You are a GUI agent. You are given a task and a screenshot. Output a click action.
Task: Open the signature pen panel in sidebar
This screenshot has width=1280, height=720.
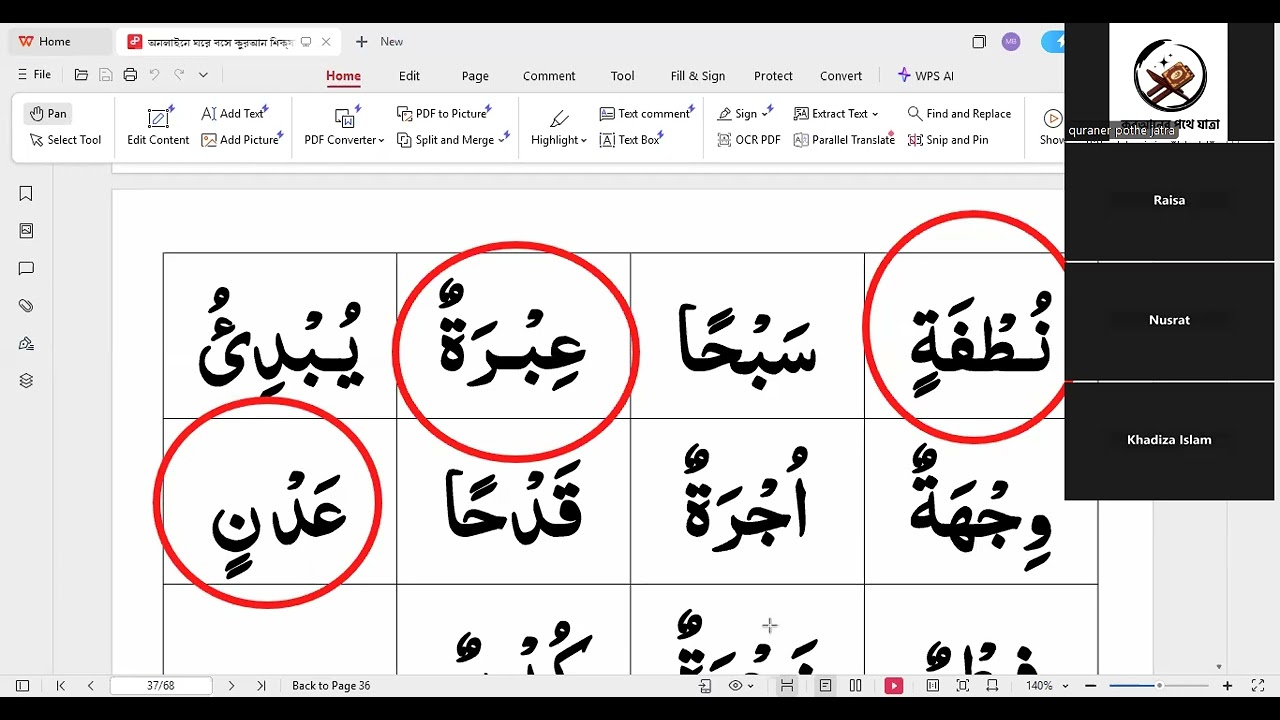(26, 343)
